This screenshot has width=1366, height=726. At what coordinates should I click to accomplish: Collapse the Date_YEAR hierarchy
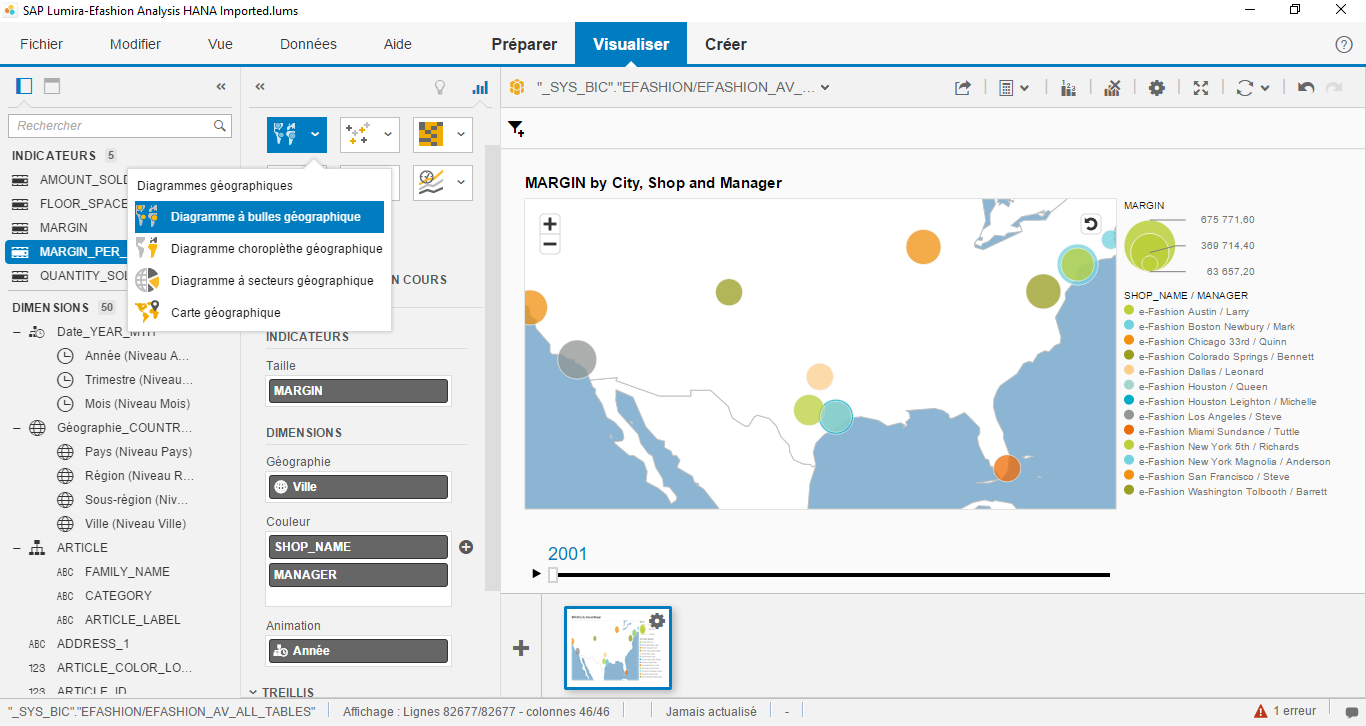[17, 332]
